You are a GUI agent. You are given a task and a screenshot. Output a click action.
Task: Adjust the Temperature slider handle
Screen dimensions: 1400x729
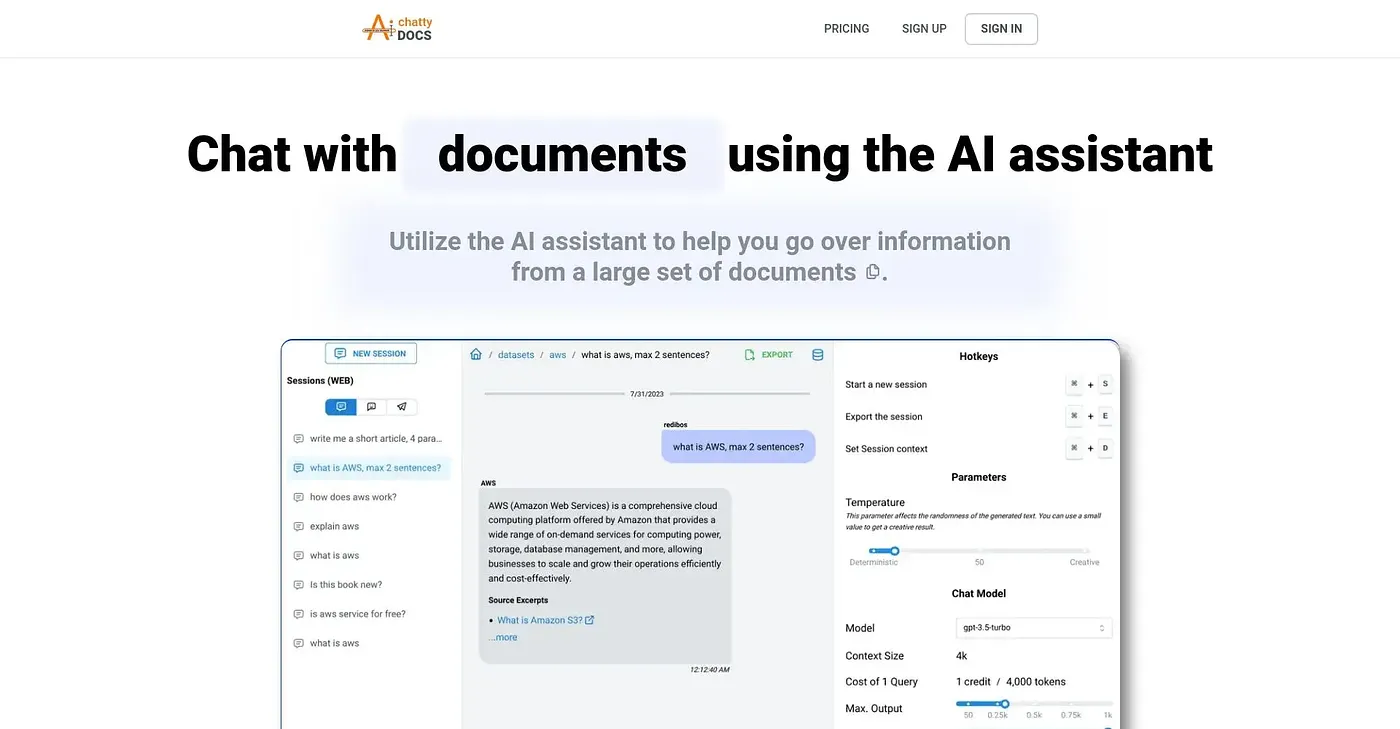click(895, 551)
